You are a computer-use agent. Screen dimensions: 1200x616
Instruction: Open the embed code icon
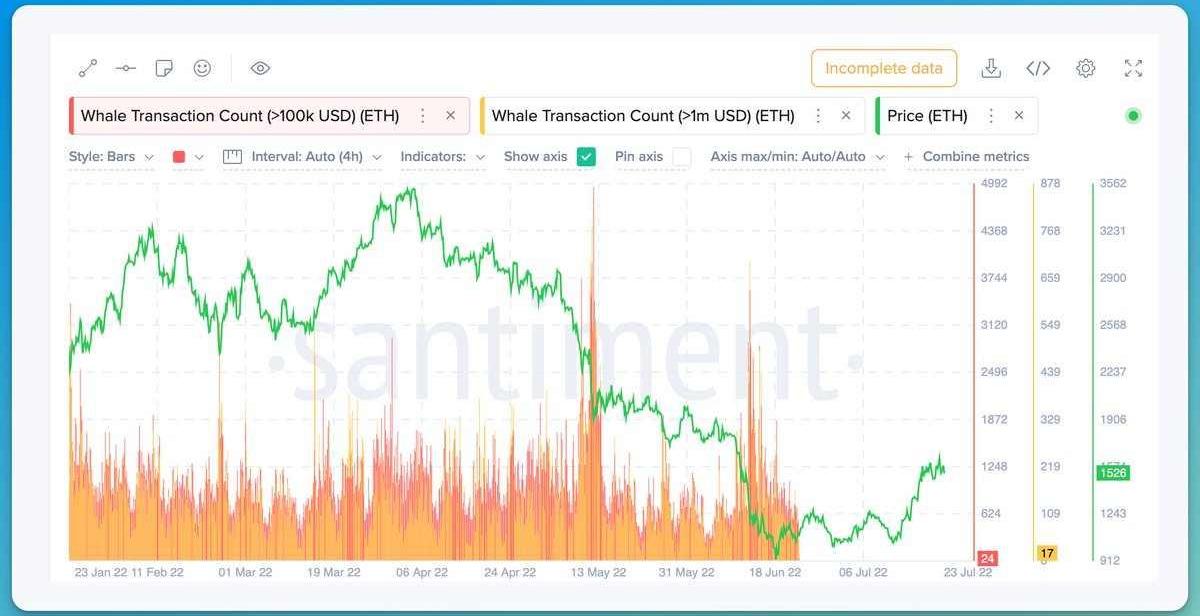(x=1038, y=68)
